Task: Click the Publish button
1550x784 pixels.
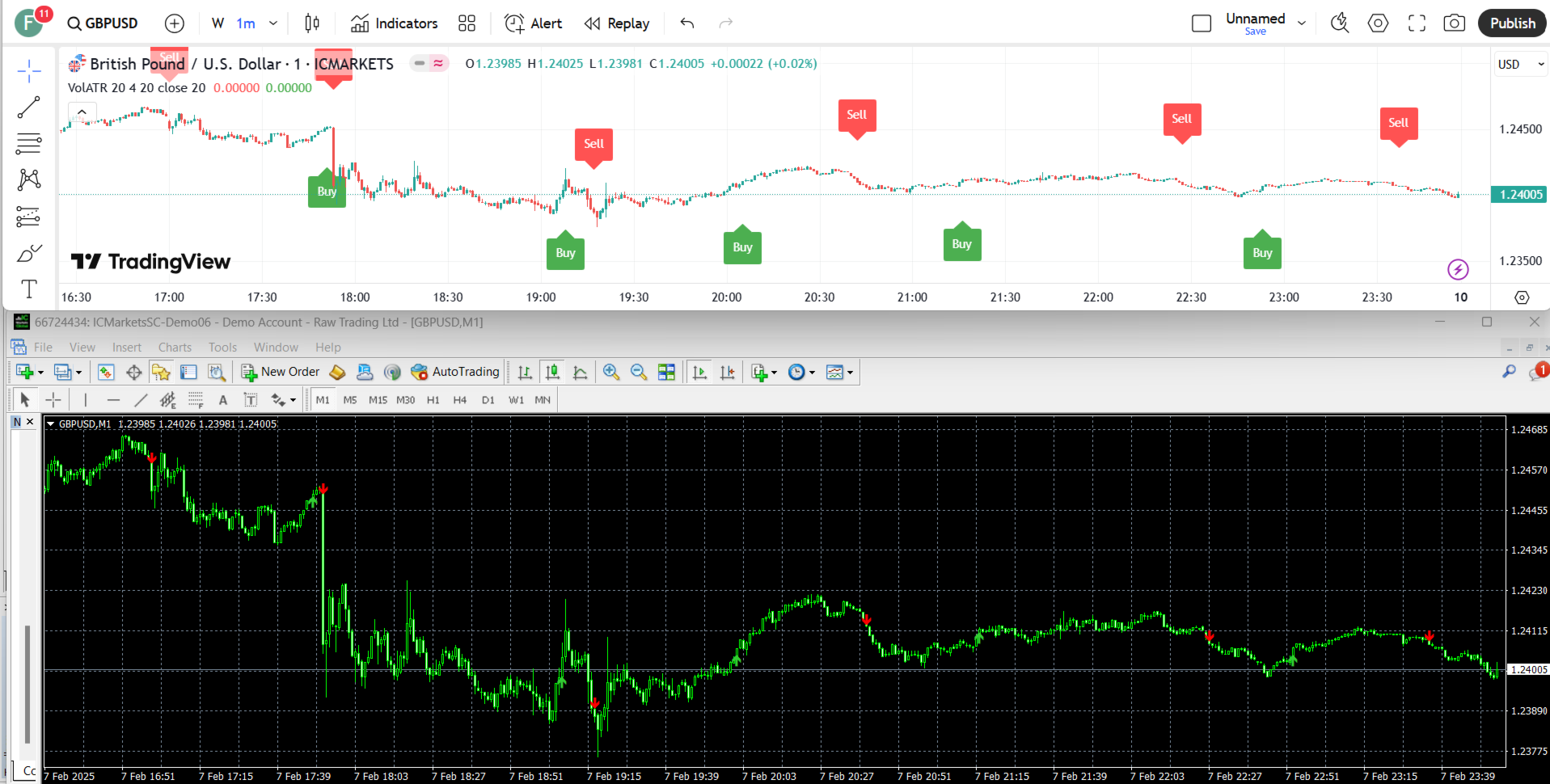Action: [1512, 23]
